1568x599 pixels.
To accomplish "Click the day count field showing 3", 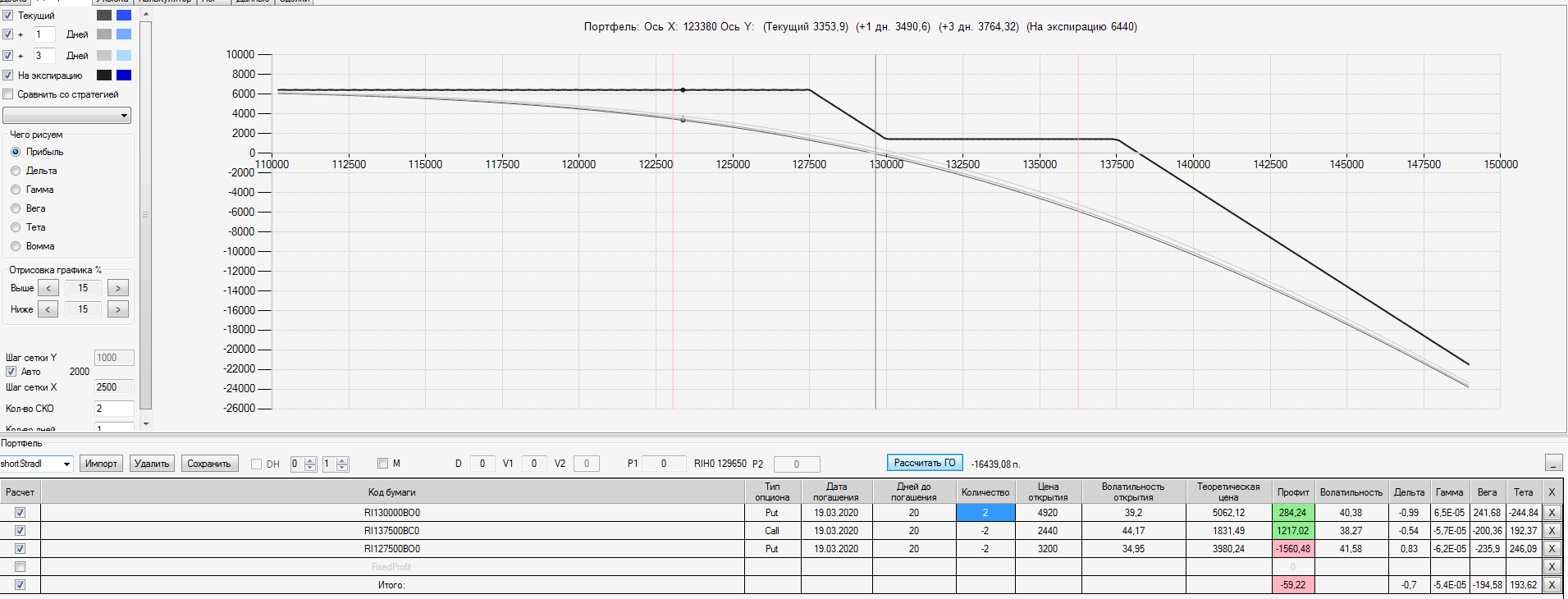I will click(x=44, y=56).
